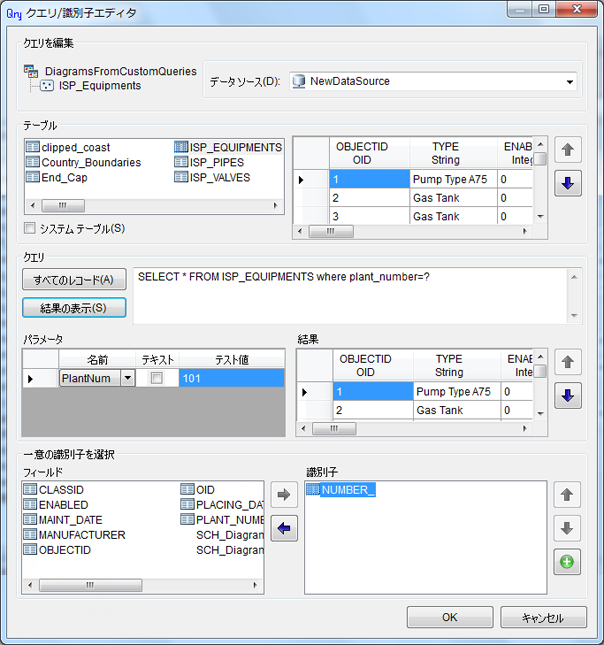Select the ISP_PIPES table
The height and width of the screenshot is (645, 604).
click(x=216, y=162)
